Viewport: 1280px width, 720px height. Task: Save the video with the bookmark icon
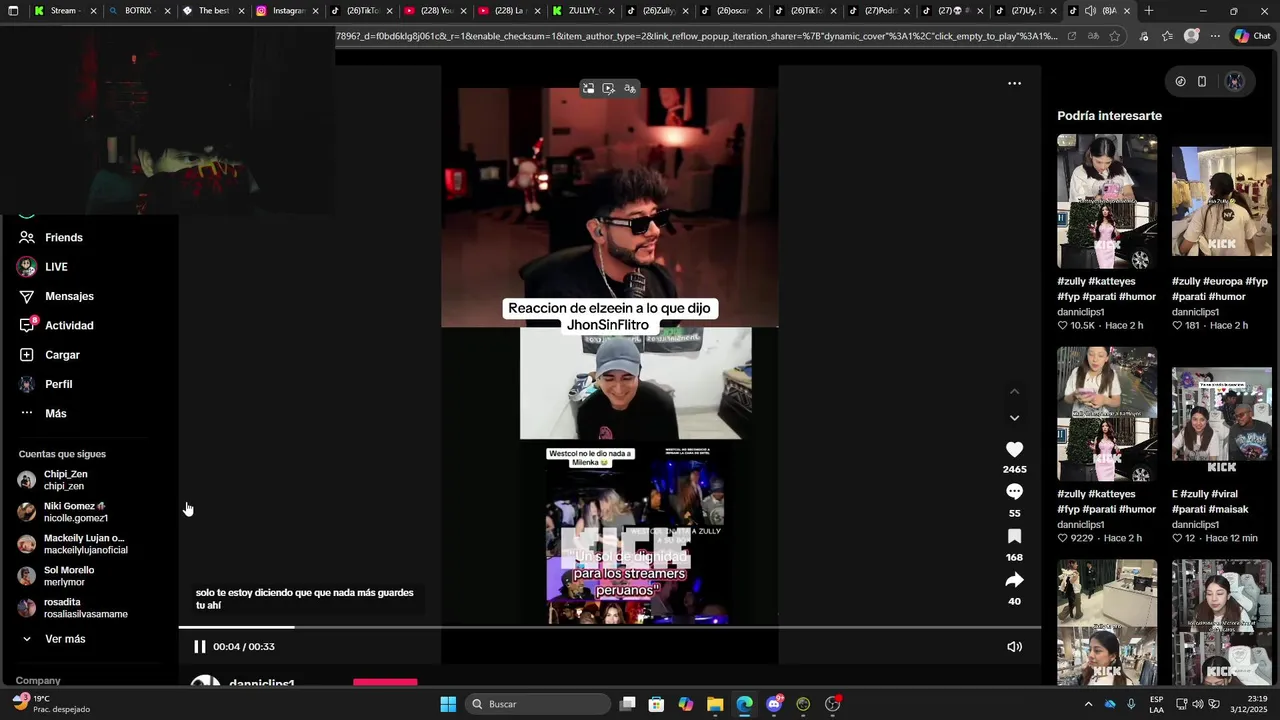(x=1014, y=537)
